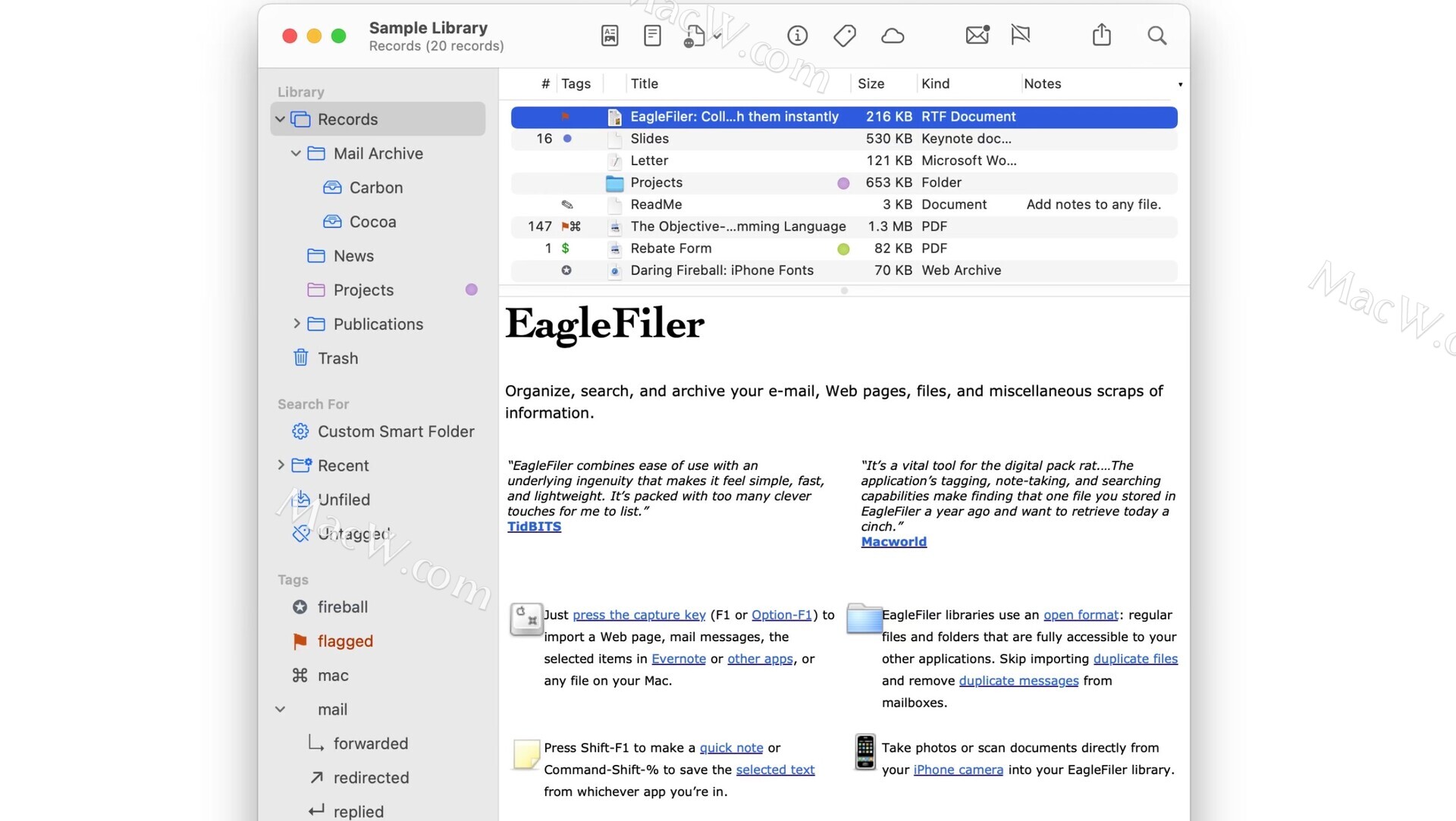Click the cloud toolbar icon
Viewport: 1456px width, 821px height.
(893, 36)
